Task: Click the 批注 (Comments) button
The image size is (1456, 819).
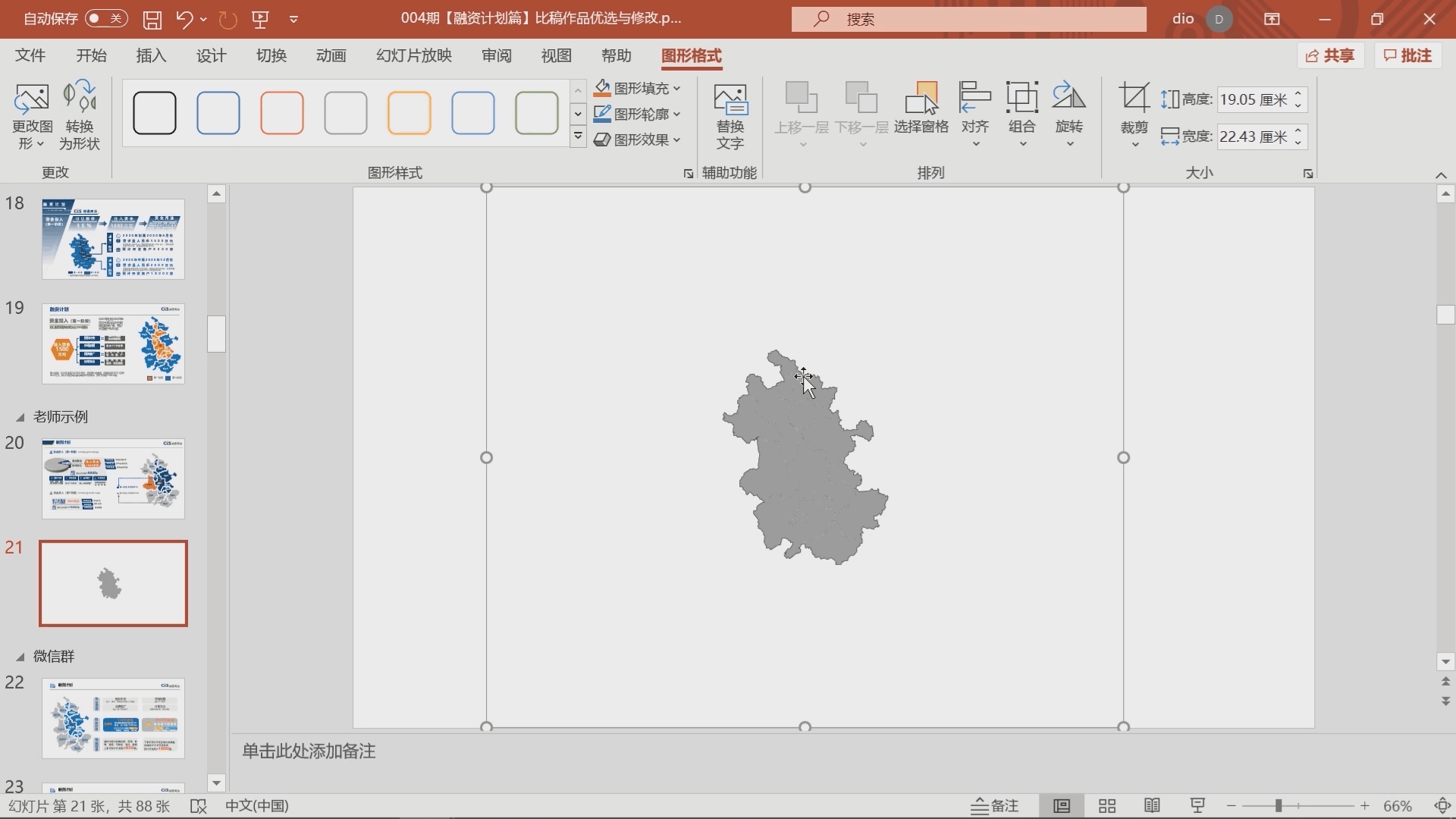Action: 1408,56
